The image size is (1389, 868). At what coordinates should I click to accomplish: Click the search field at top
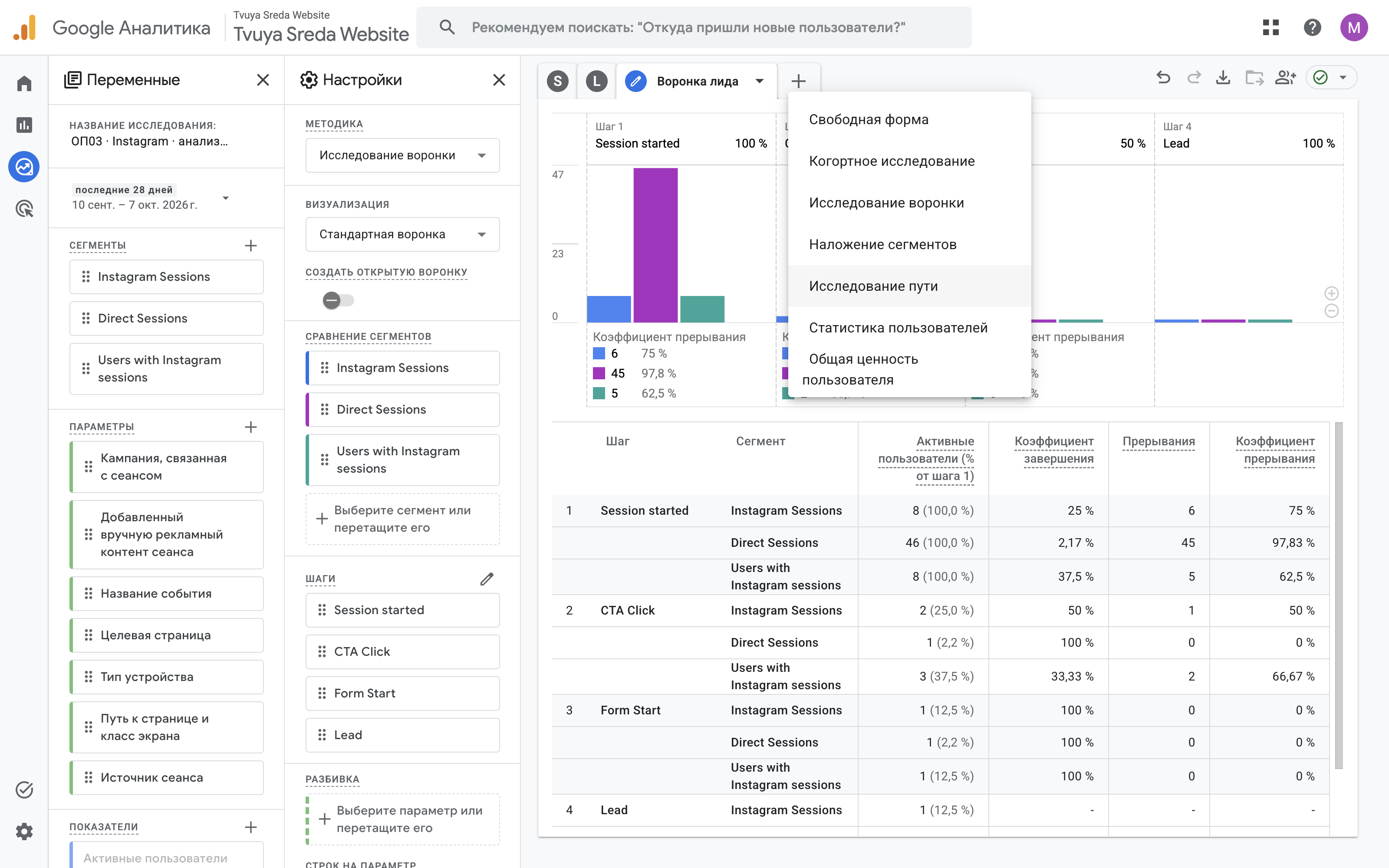click(694, 27)
